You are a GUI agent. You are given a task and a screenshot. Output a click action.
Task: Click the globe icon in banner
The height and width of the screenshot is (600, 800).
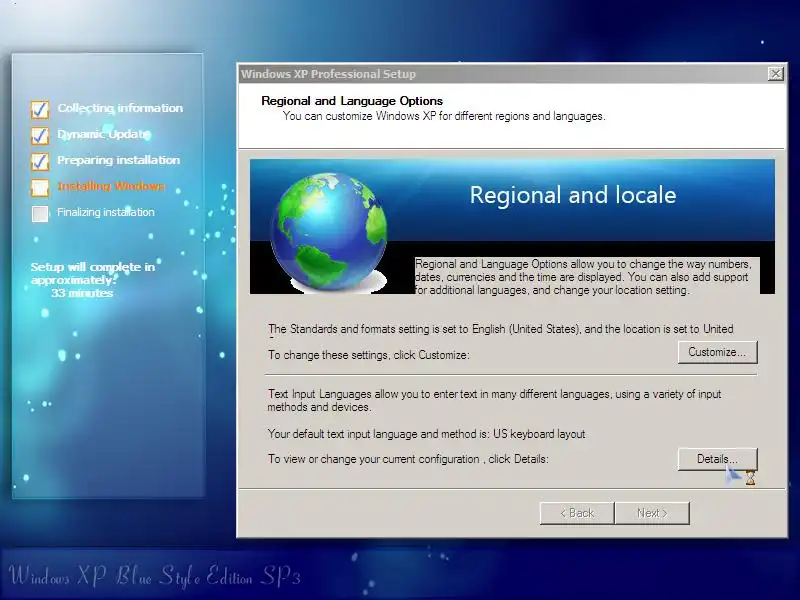pos(329,232)
